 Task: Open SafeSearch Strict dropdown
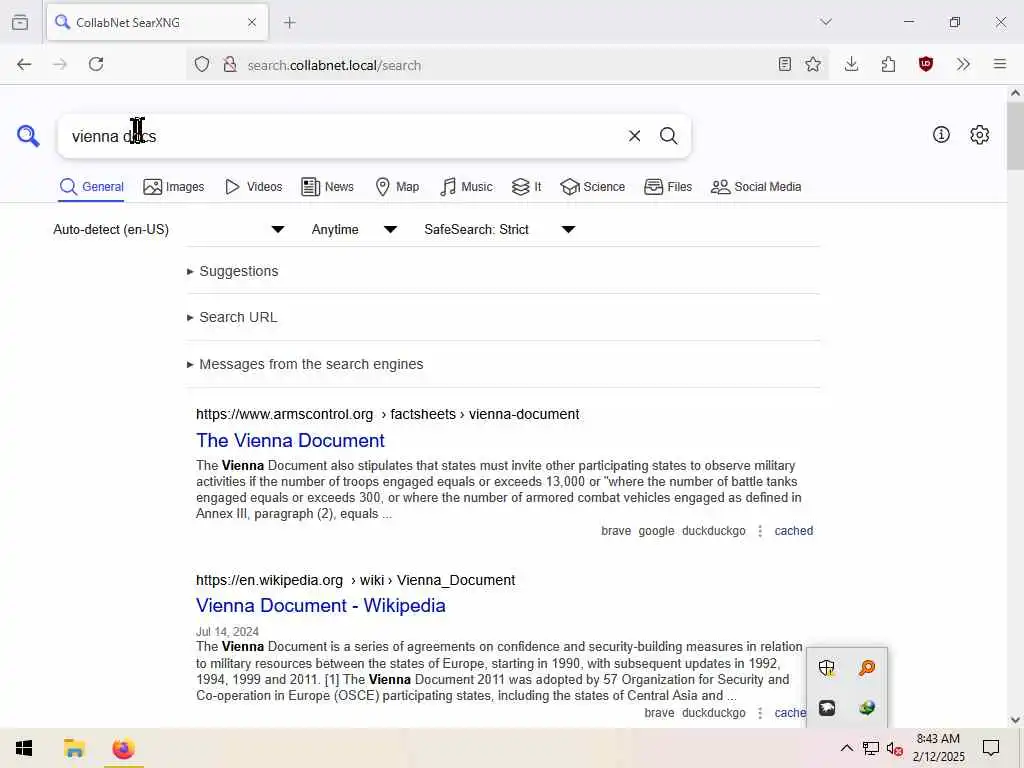click(500, 229)
